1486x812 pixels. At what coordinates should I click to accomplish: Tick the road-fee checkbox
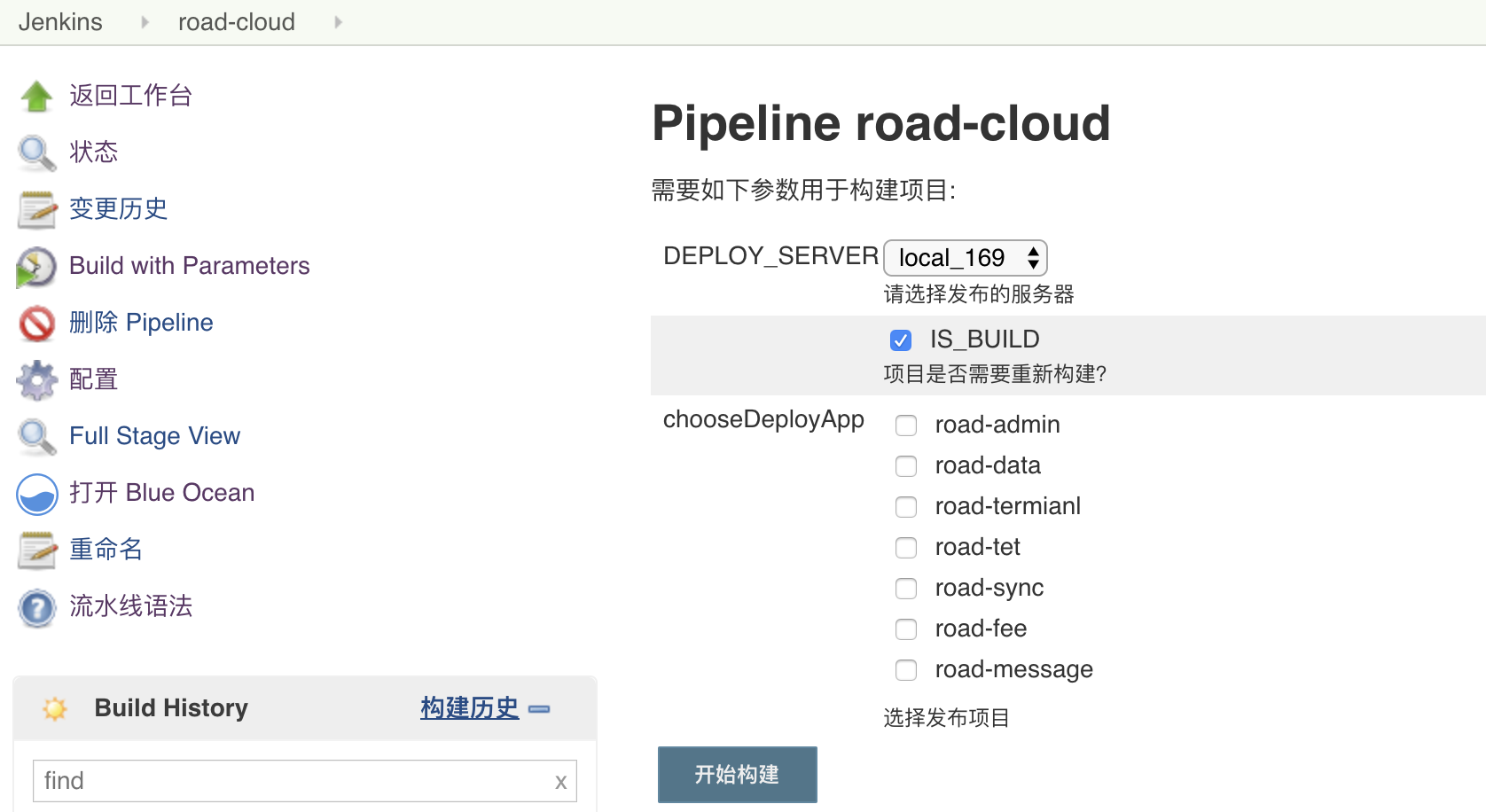click(906, 629)
